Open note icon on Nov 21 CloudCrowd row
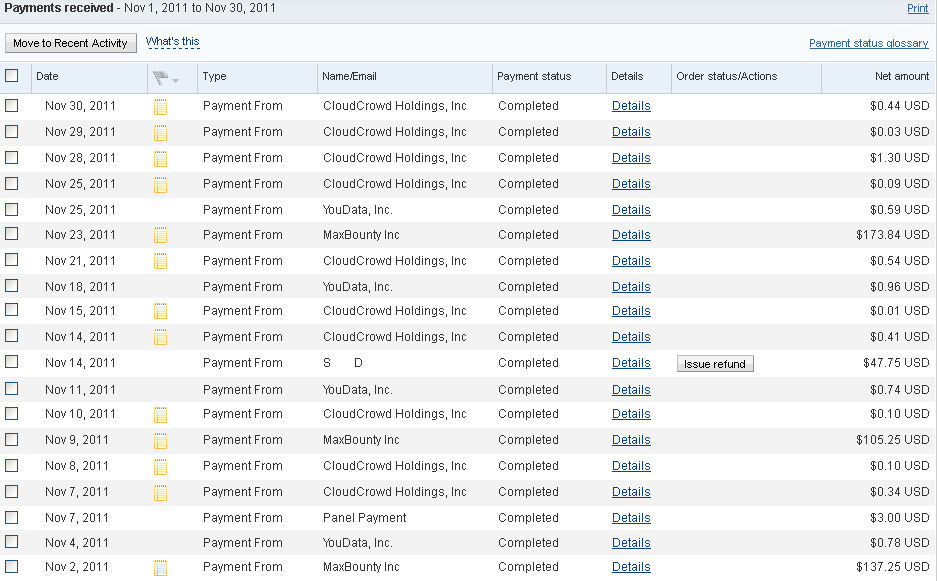This screenshot has height=581, width=938. 160,261
